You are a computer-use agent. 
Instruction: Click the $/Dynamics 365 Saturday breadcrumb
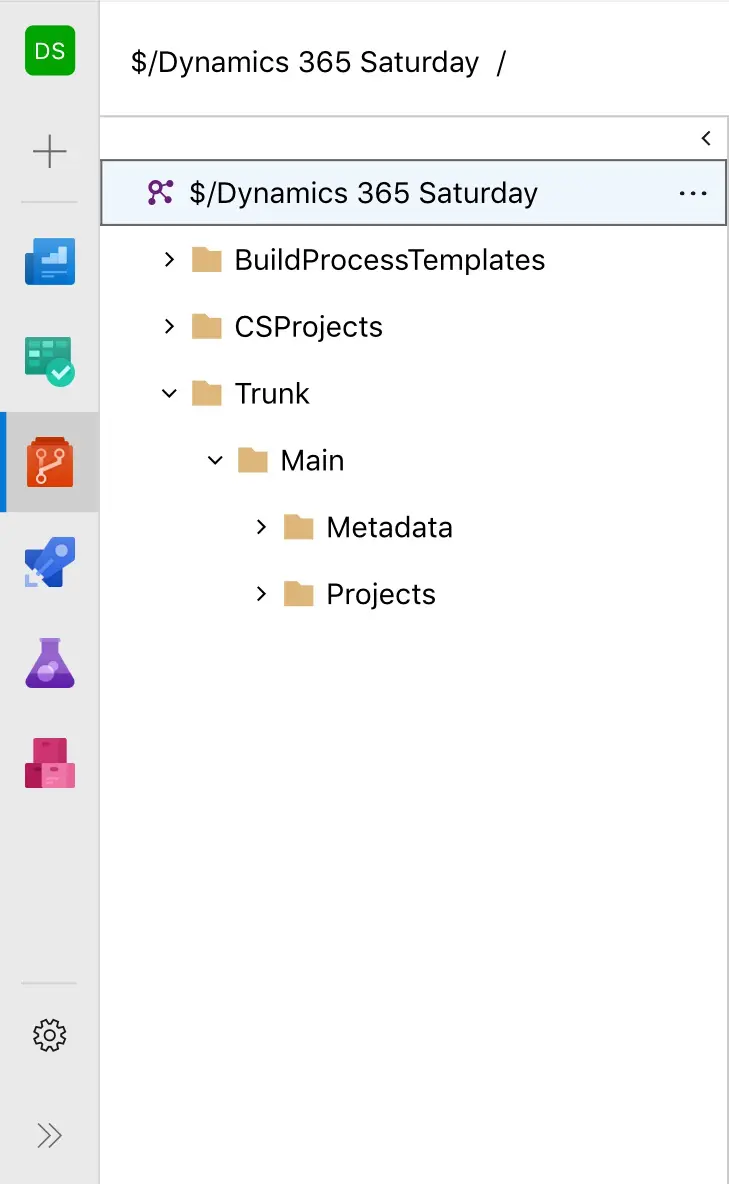(x=304, y=62)
